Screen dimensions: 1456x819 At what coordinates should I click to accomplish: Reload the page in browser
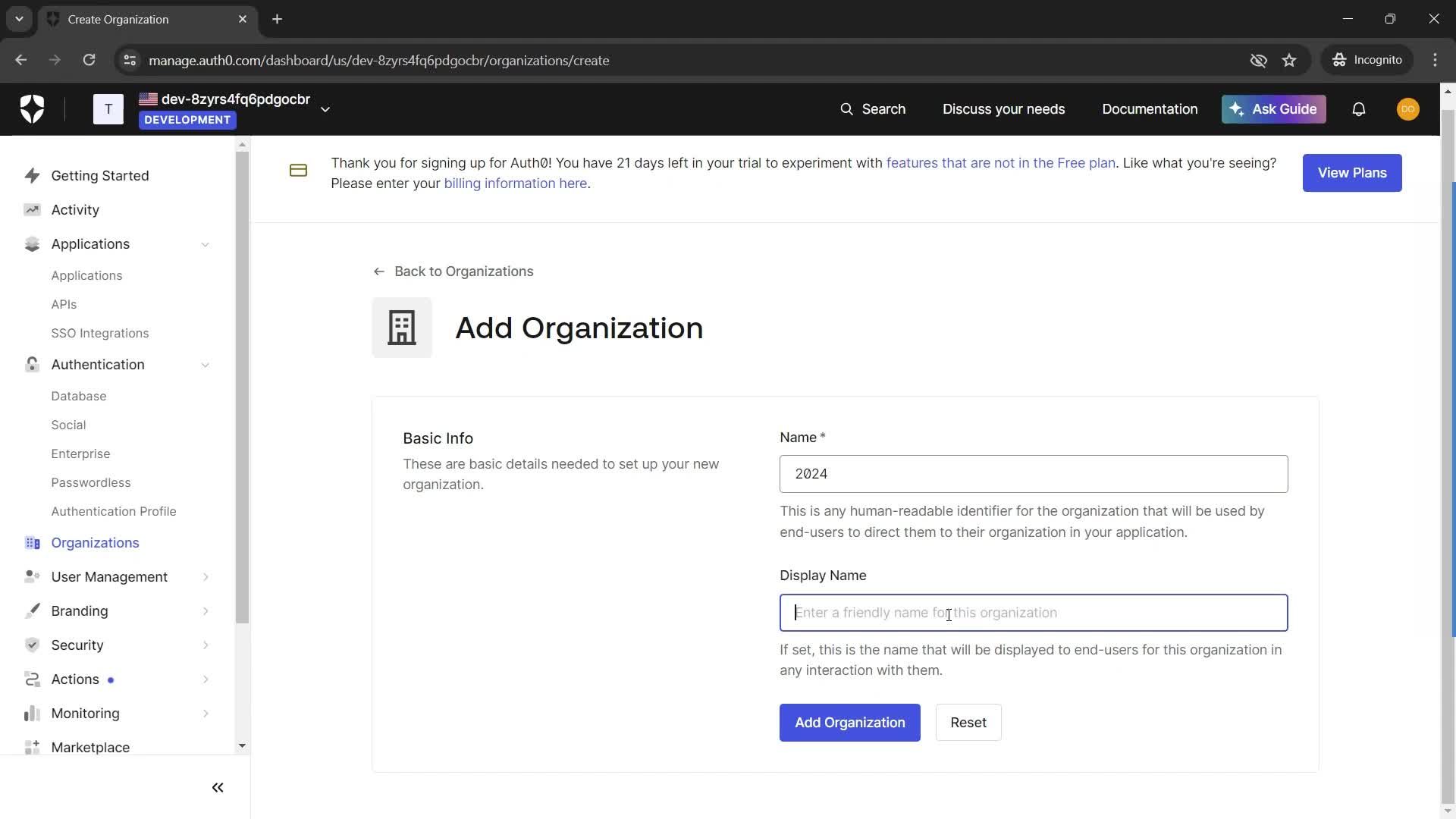tap(89, 60)
